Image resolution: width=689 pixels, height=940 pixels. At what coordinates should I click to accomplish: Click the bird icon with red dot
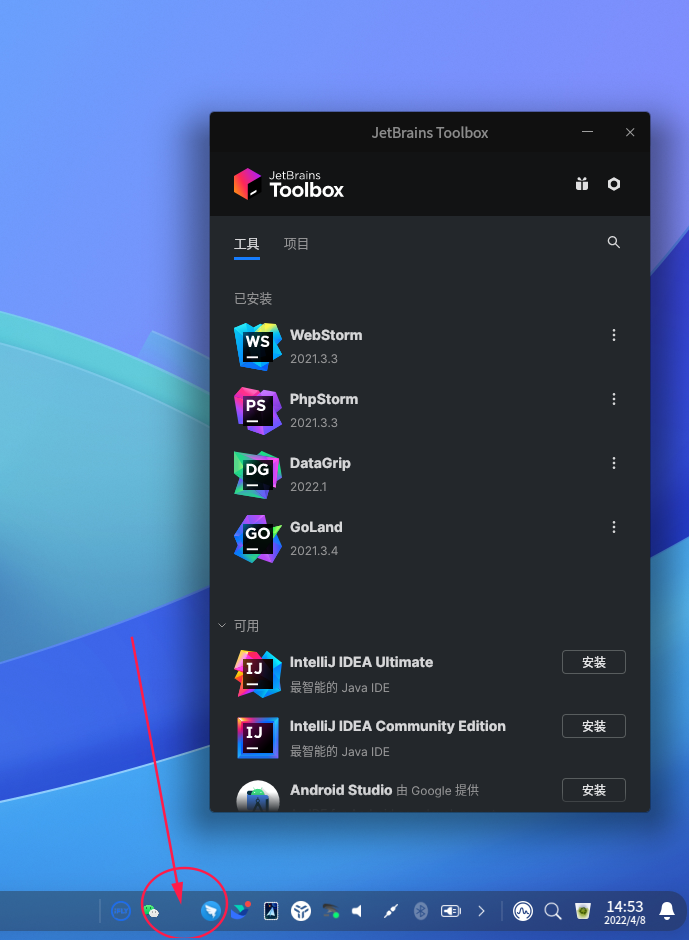click(240, 911)
